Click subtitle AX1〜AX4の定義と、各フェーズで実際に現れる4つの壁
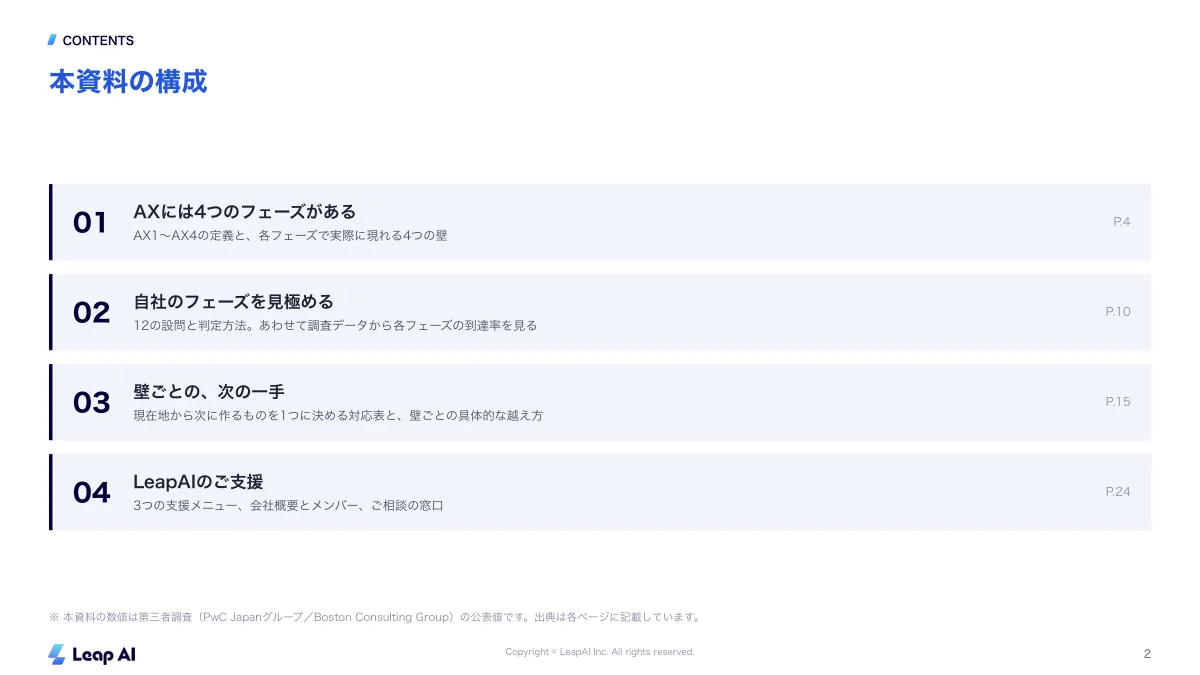The image size is (1200, 675). coord(290,236)
